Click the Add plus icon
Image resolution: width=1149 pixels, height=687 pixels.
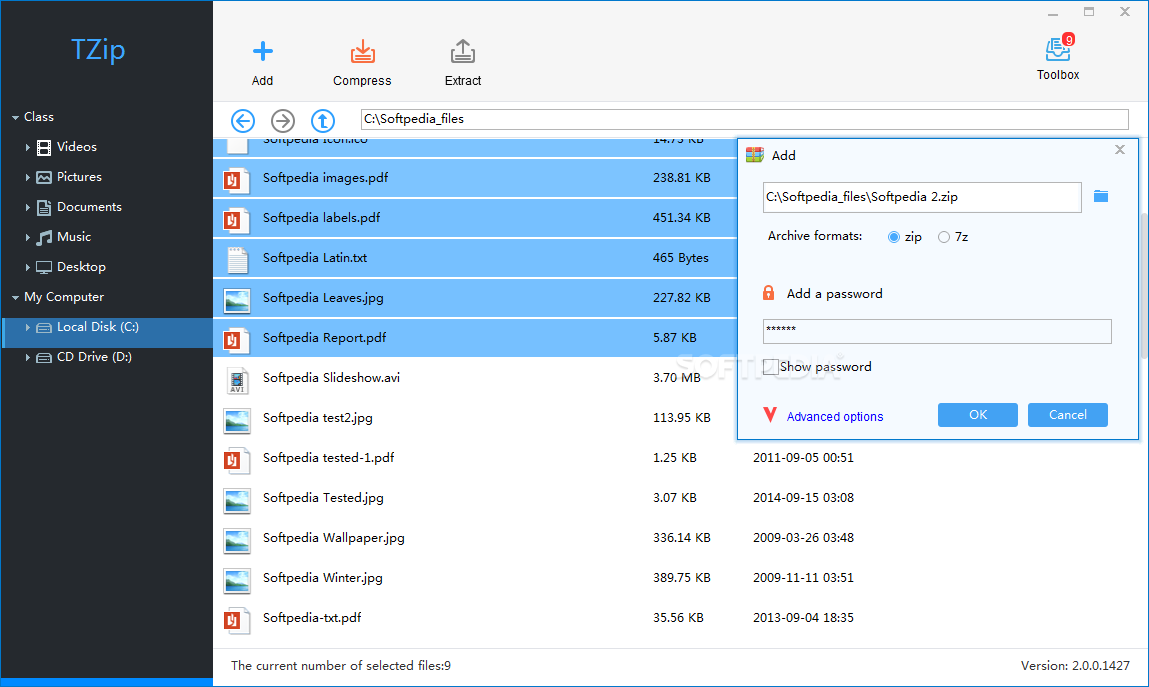click(262, 51)
